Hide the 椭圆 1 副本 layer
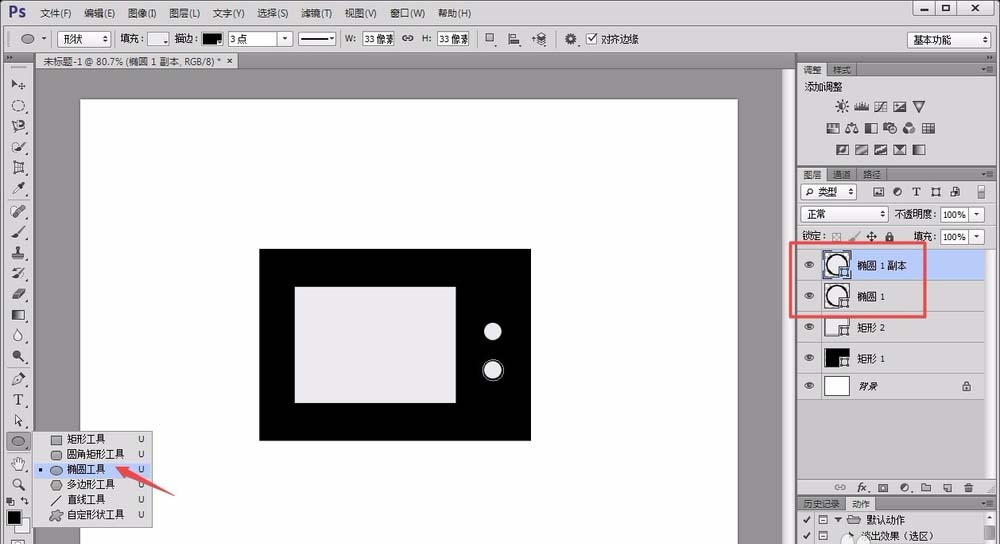Screen dimensions: 1000x544 pos(810,265)
